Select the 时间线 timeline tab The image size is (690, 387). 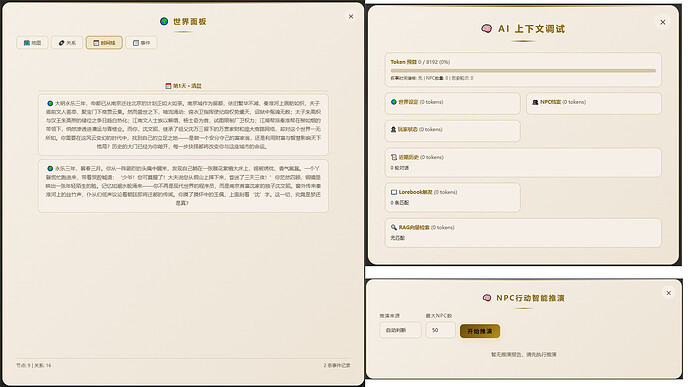click(104, 43)
